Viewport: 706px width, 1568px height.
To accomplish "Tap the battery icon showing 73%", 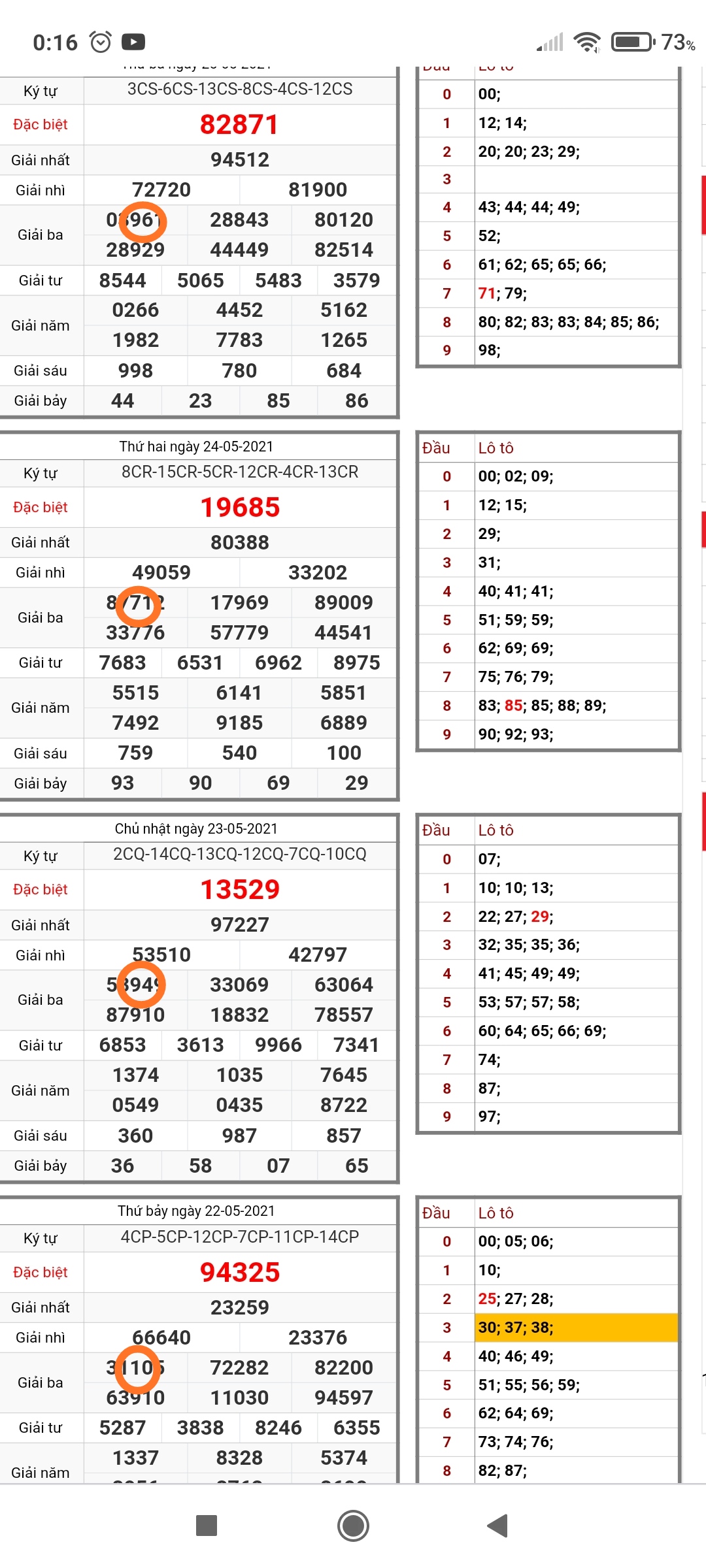I will 632,42.
